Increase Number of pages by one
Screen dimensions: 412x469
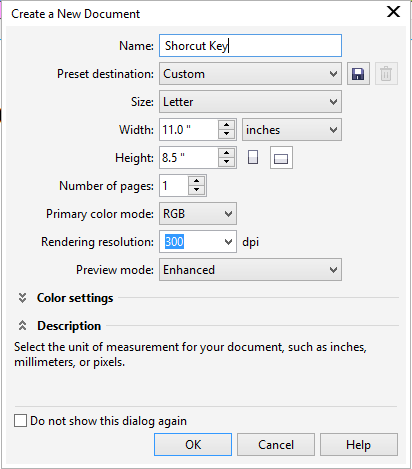click(197, 181)
